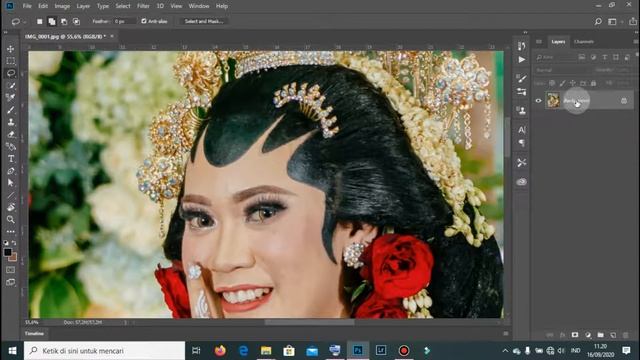Choose New selection mode

(x=40, y=21)
